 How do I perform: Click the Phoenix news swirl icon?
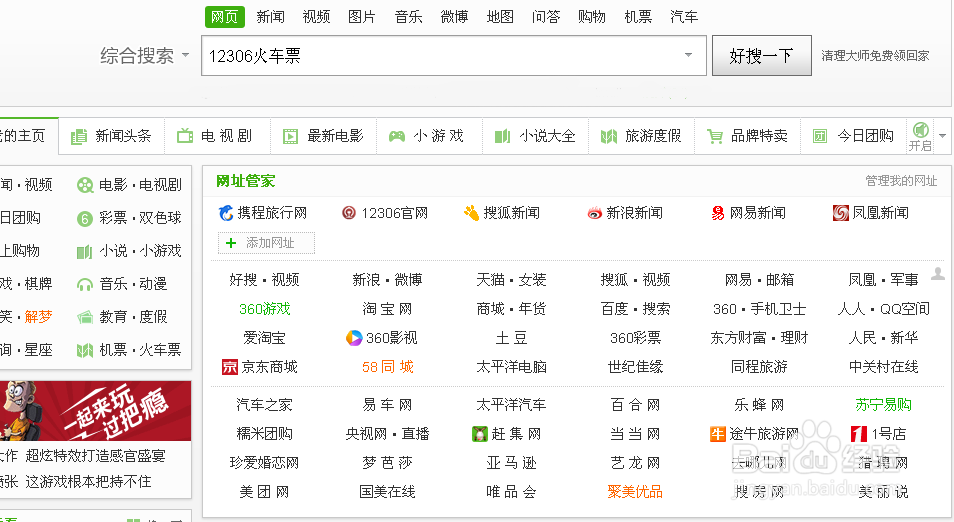click(841, 213)
